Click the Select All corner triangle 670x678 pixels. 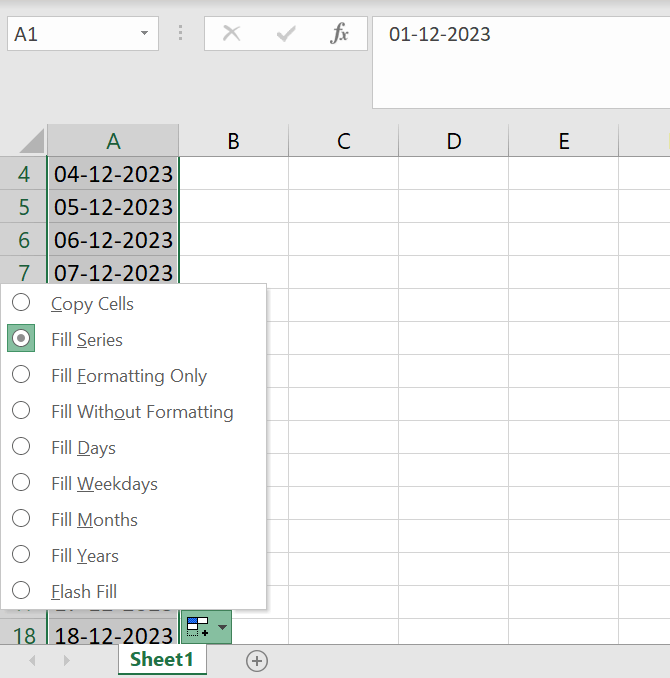(x=32, y=141)
